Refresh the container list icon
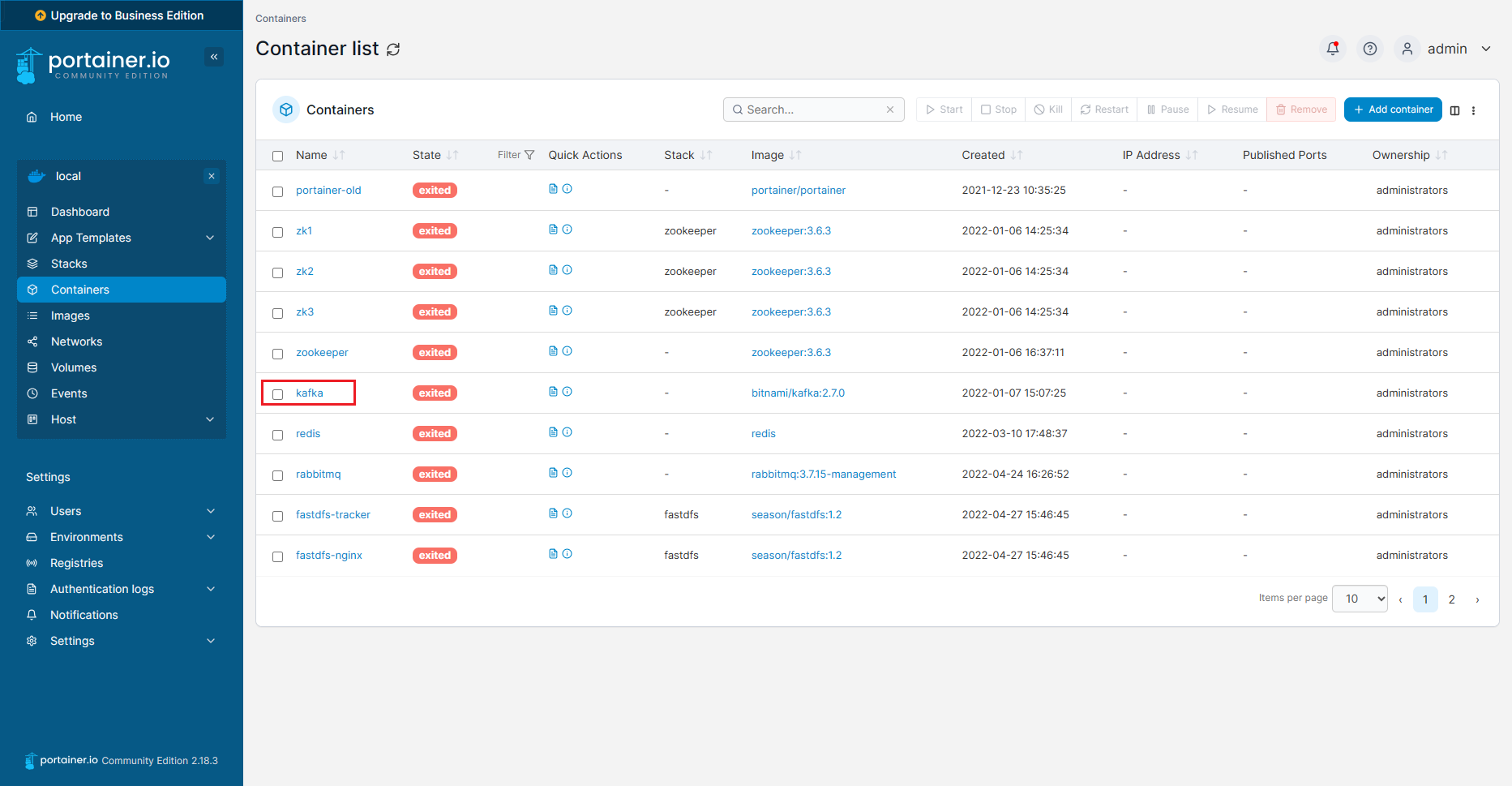The image size is (1512, 786). point(393,49)
